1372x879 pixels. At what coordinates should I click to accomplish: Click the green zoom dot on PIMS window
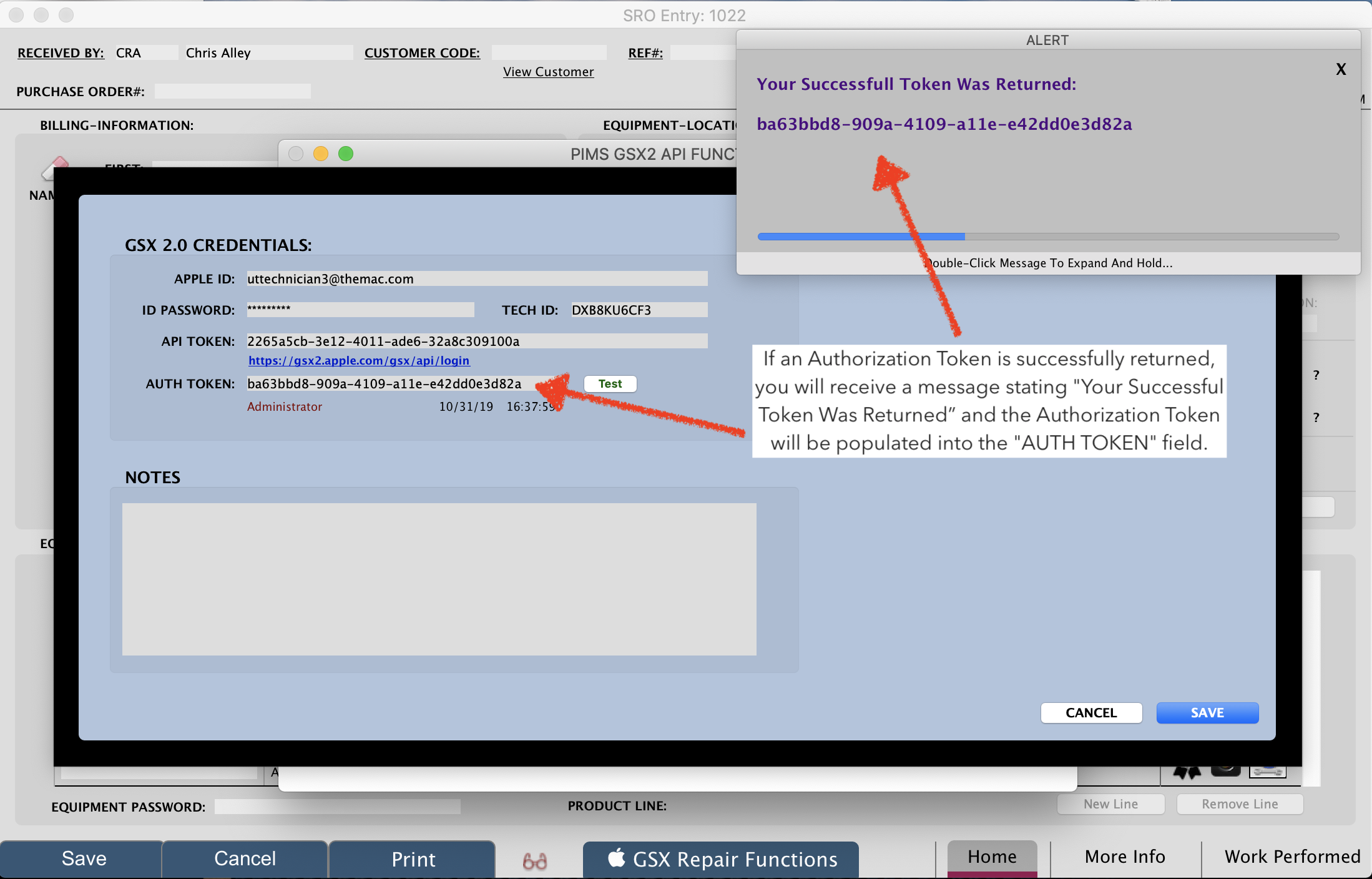click(x=346, y=154)
